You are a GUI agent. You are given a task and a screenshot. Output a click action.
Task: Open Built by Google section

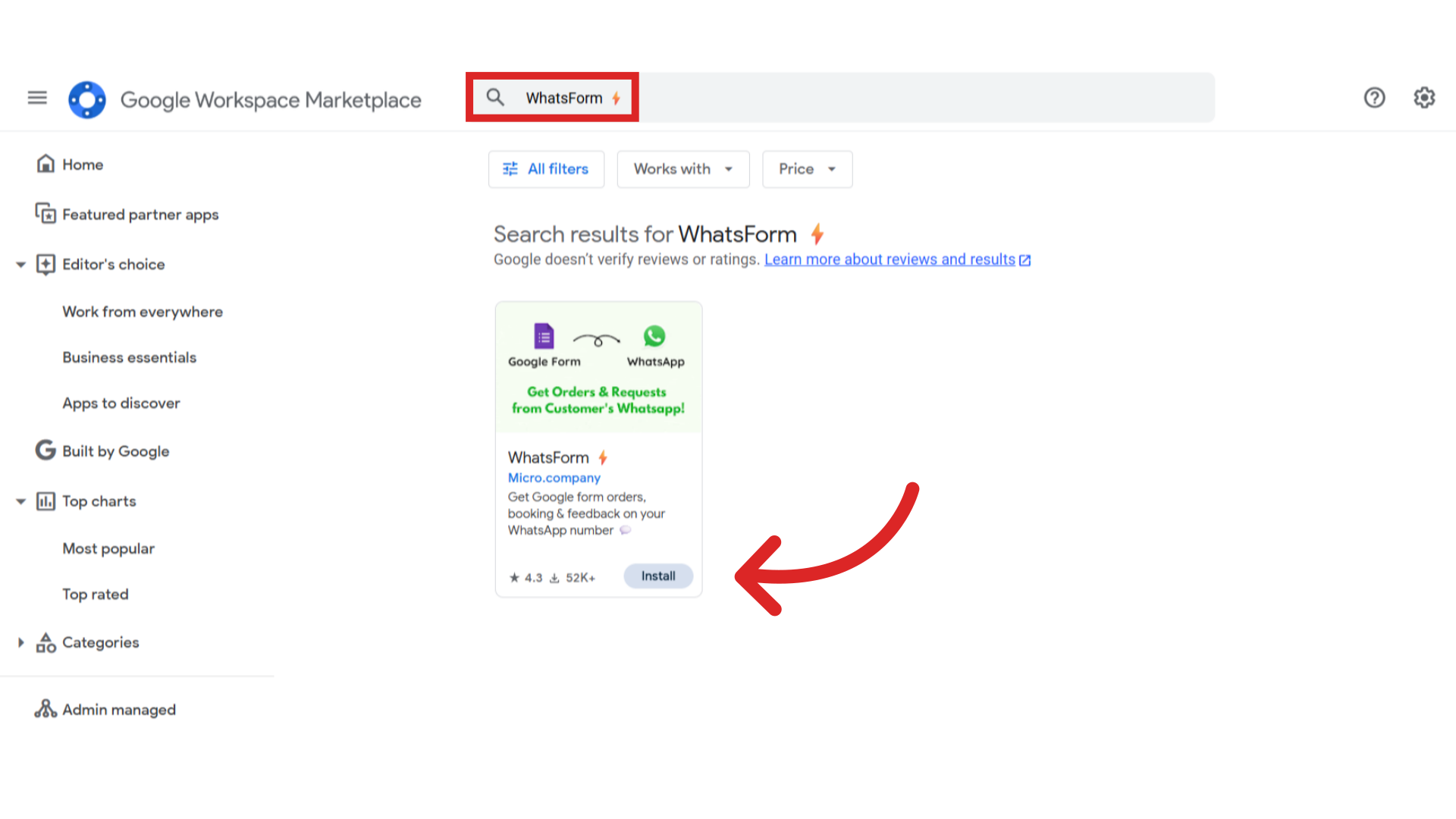coord(116,451)
